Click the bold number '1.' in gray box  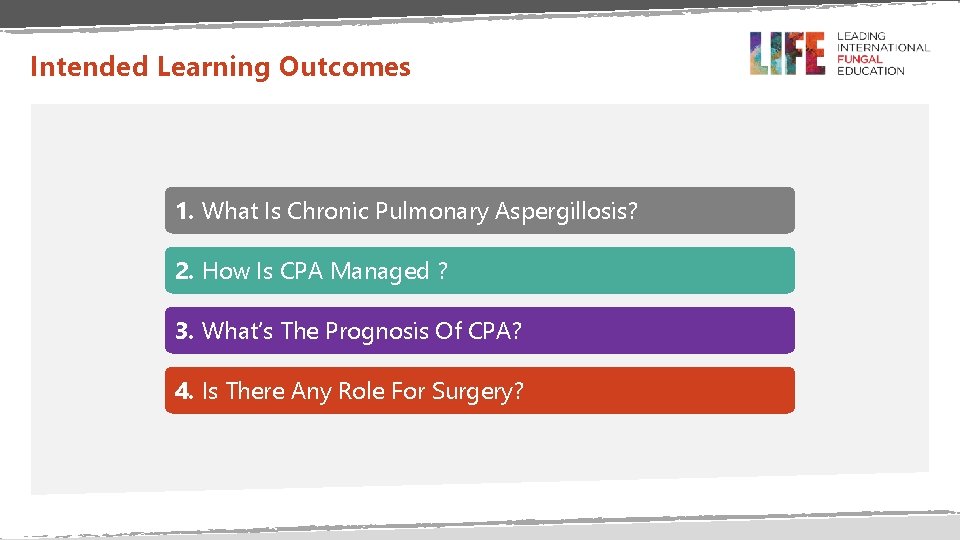(x=185, y=211)
